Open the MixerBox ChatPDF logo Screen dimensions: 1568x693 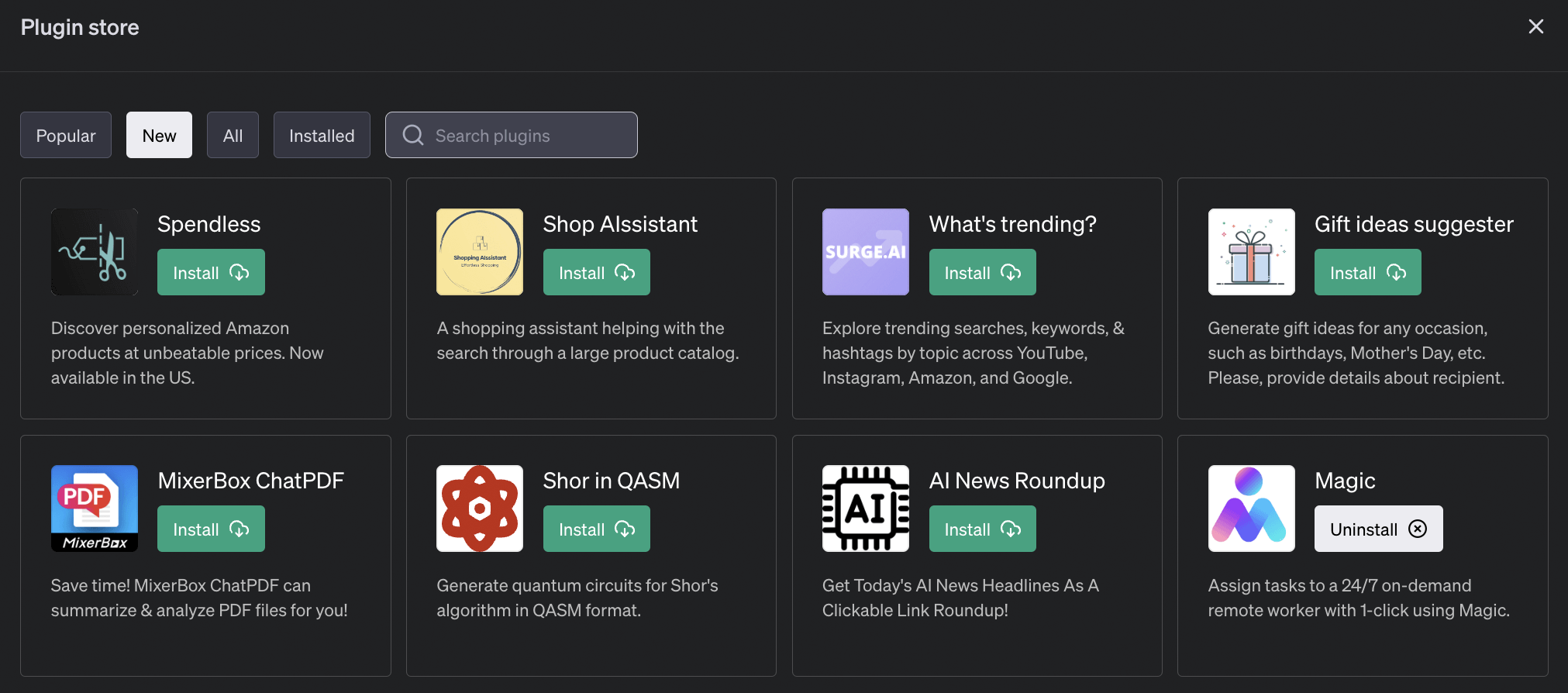click(95, 509)
